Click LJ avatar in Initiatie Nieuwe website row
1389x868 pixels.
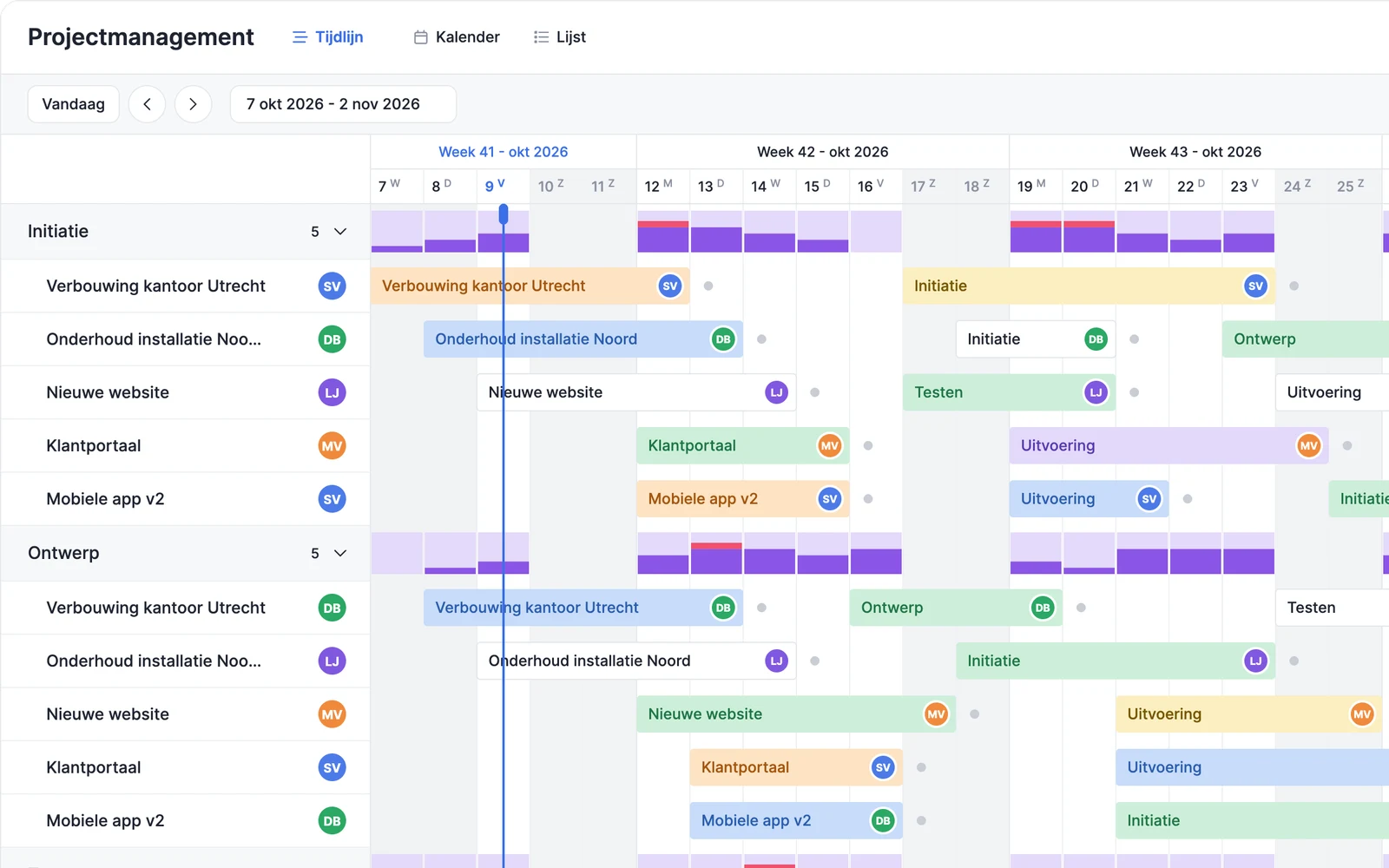(x=332, y=392)
